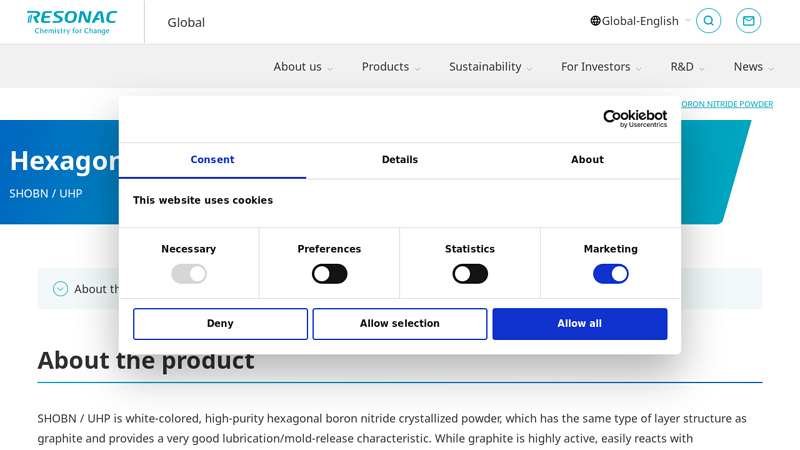Enable the Statistics cookies switch
The height and width of the screenshot is (450, 800).
(470, 274)
